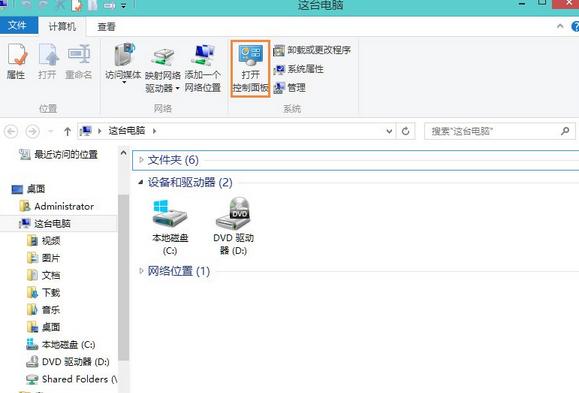Click navigation pane scroll up arrow
The height and width of the screenshot is (393, 579).
(x=123, y=153)
